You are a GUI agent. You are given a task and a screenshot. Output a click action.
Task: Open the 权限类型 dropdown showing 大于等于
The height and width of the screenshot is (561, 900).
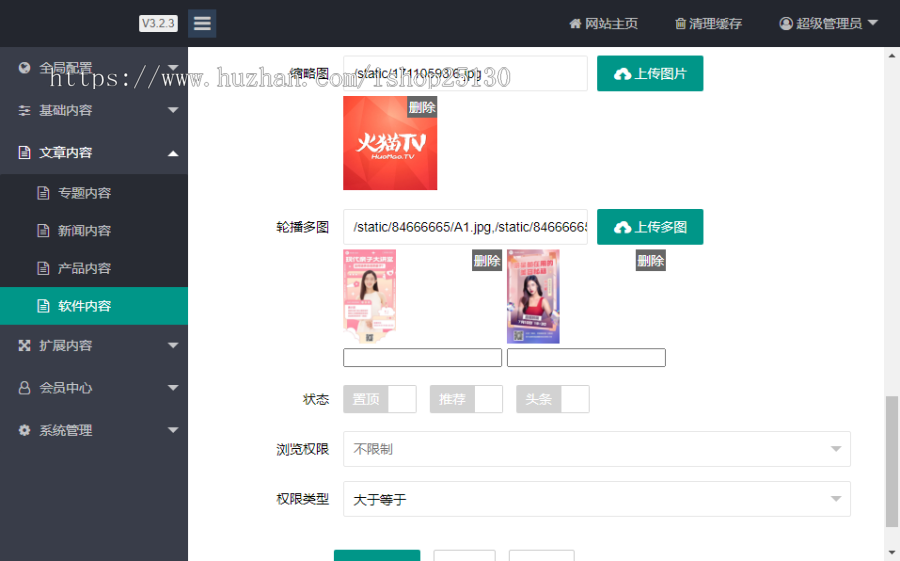tap(597, 499)
